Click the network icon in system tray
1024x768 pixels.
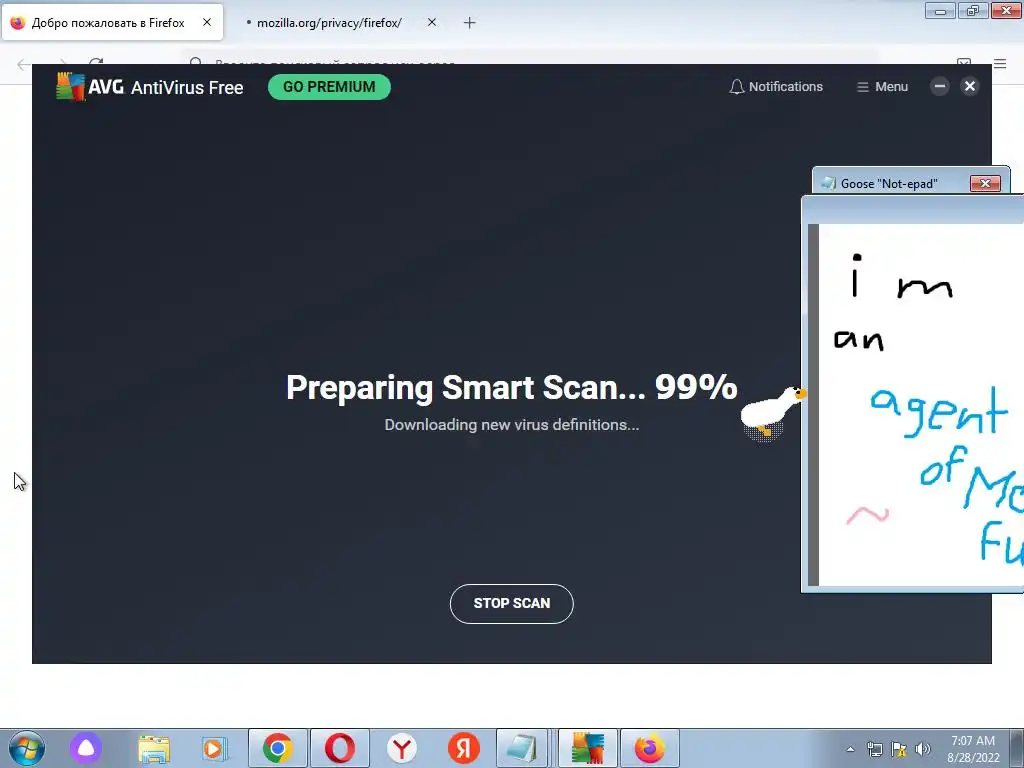click(x=874, y=749)
